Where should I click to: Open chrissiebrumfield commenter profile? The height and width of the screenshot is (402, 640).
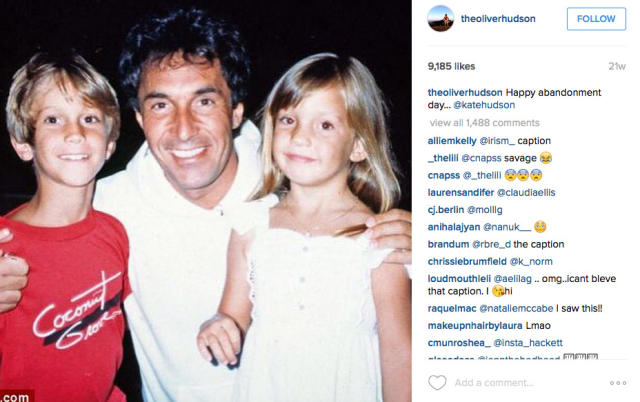click(x=467, y=262)
